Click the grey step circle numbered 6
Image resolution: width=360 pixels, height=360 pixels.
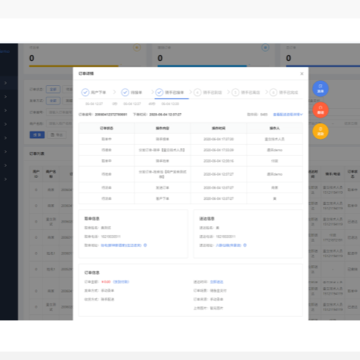click(x=273, y=92)
